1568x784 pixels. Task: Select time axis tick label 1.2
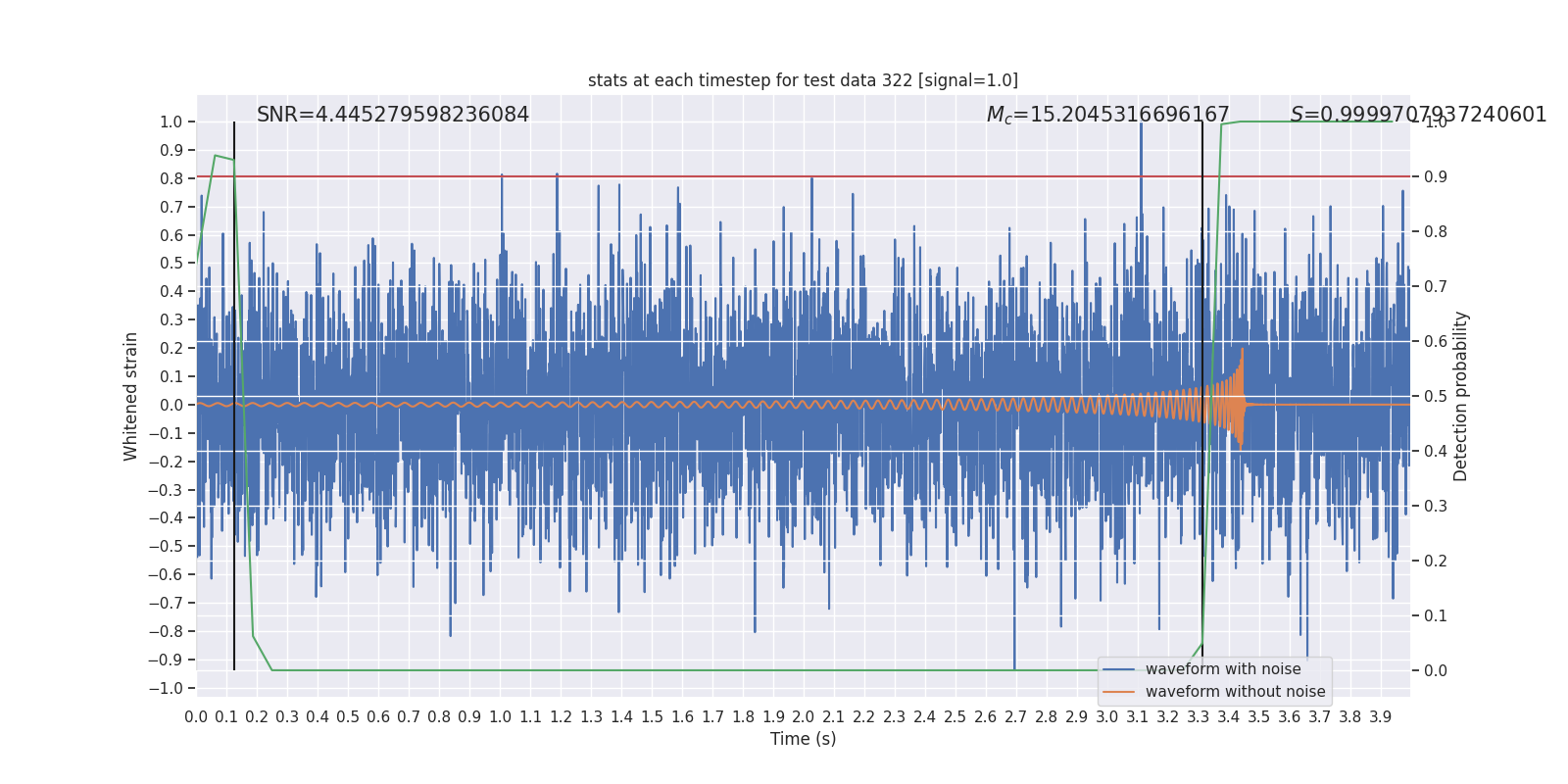(x=561, y=716)
